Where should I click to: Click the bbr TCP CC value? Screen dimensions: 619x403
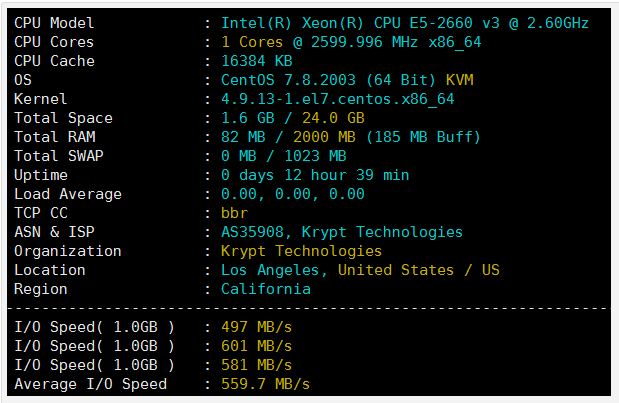[x=234, y=213]
